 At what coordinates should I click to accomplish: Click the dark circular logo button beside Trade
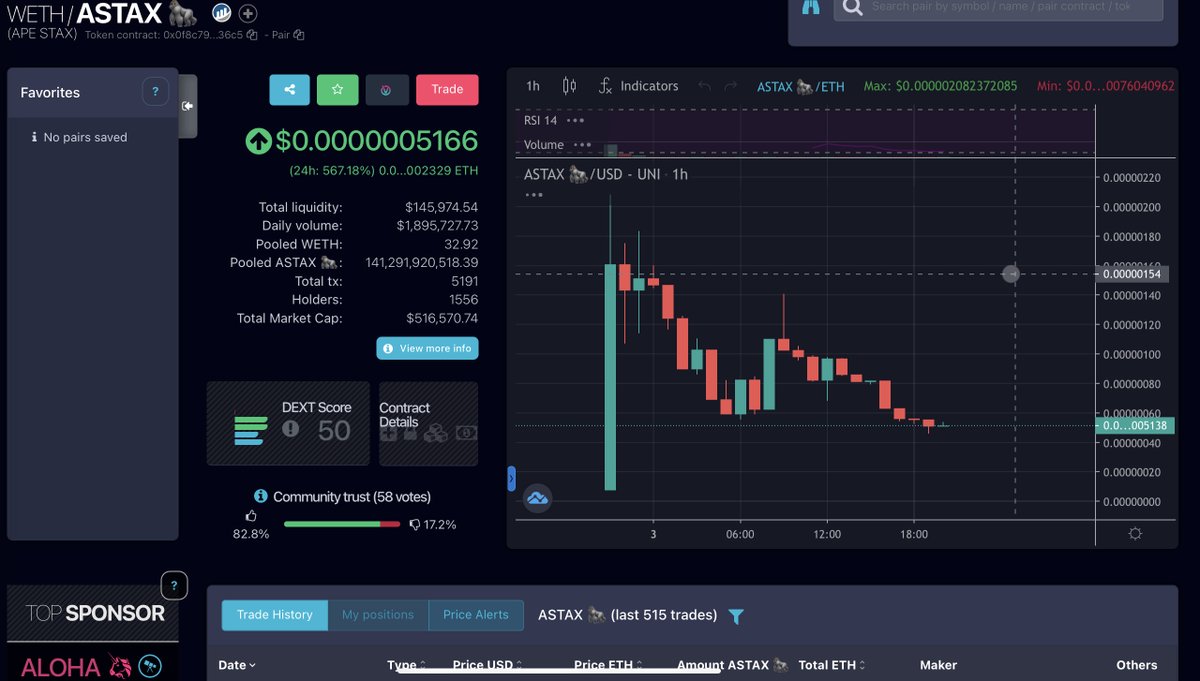click(x=386, y=89)
